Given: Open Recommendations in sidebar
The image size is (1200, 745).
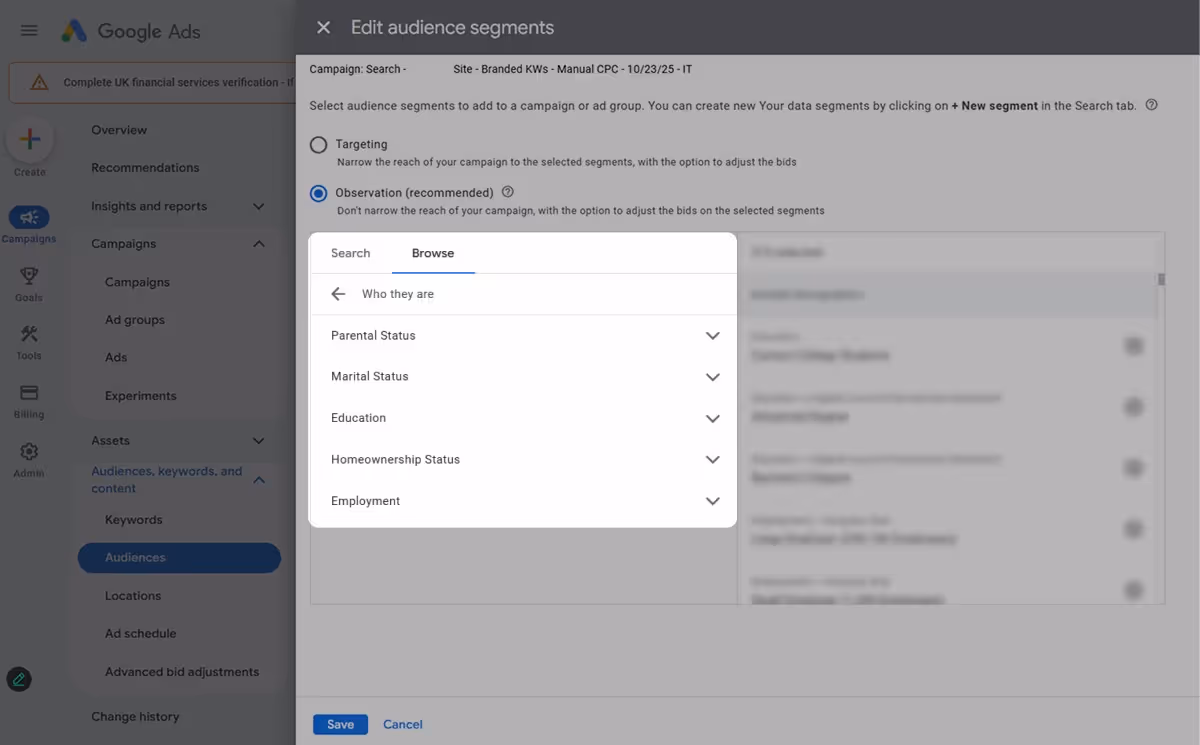Looking at the screenshot, I should (x=145, y=168).
